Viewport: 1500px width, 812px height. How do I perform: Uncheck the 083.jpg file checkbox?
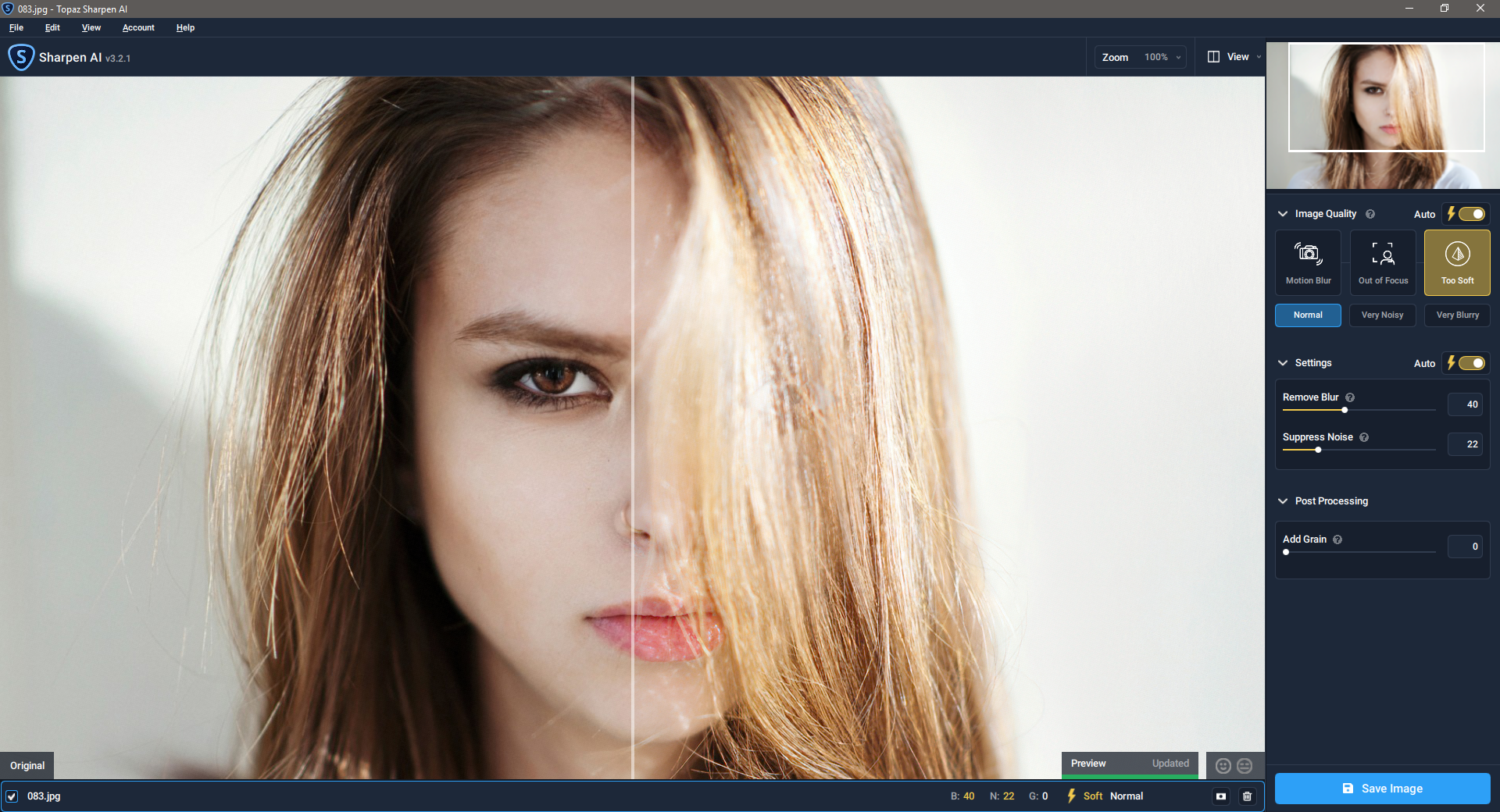coord(12,796)
